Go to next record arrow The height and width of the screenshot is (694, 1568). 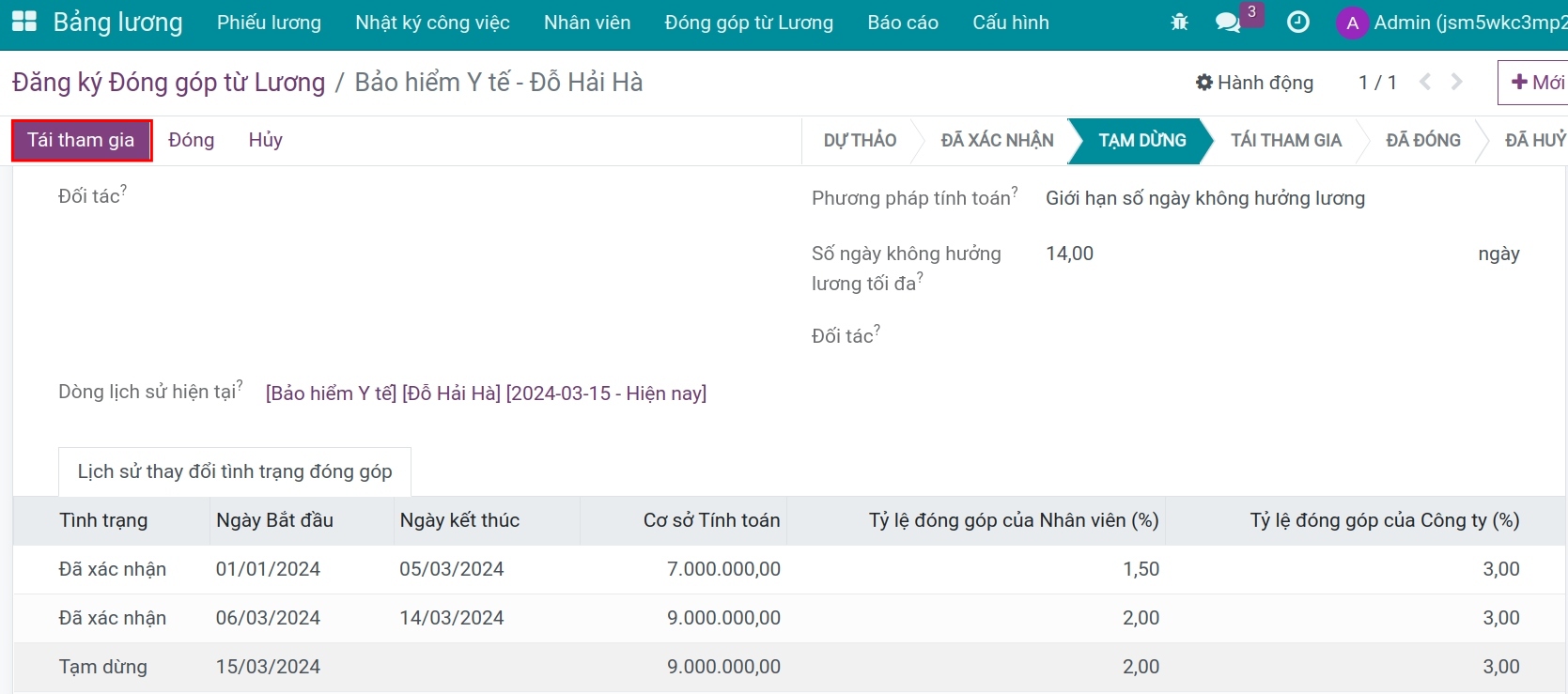coord(1457,83)
